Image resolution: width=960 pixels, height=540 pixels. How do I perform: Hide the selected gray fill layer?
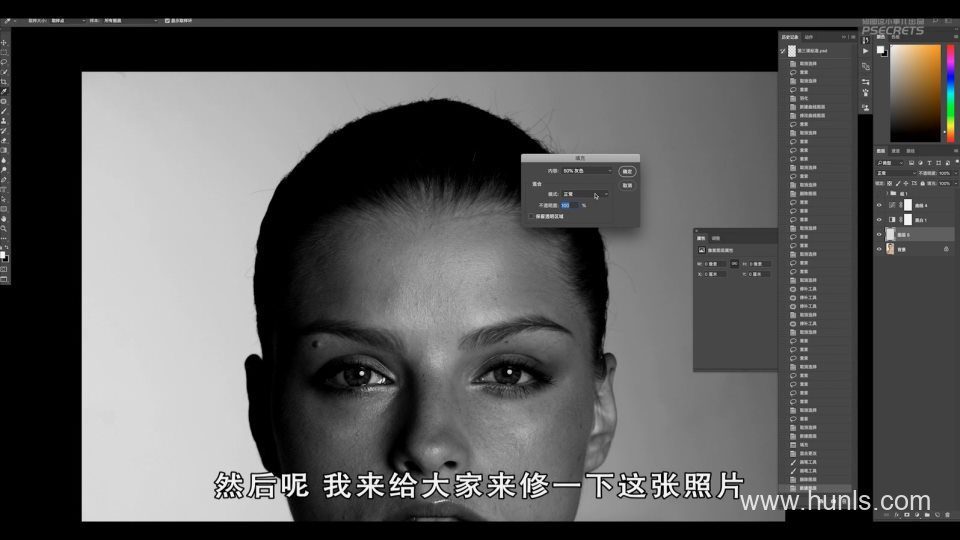(x=879, y=234)
